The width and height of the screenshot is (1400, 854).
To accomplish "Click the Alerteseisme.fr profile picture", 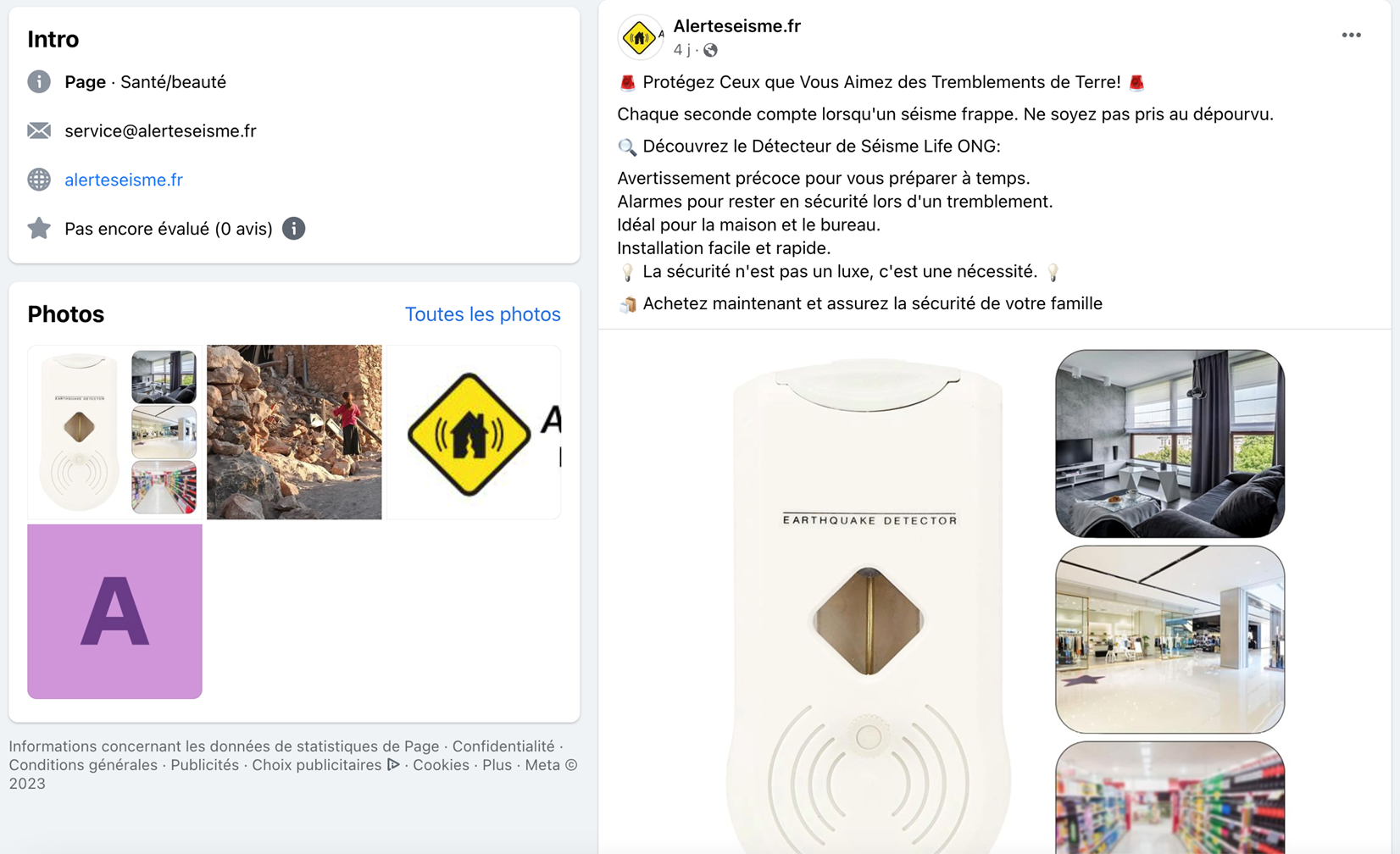I will tap(641, 37).
